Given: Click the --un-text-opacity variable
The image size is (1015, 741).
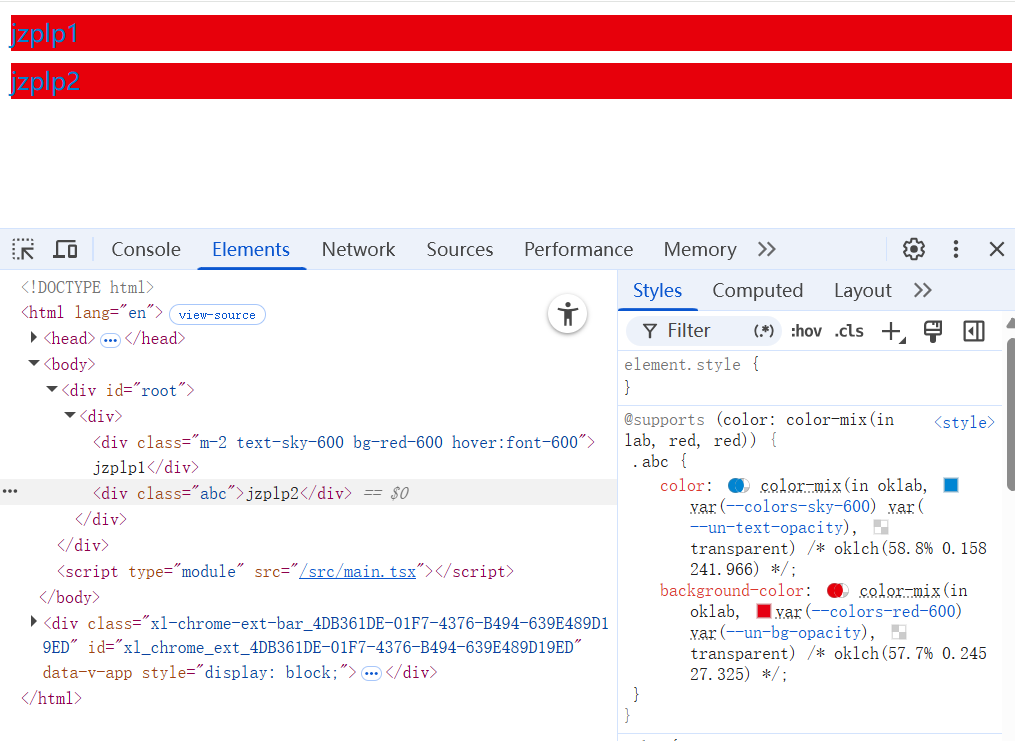Looking at the screenshot, I should click(x=767, y=527).
